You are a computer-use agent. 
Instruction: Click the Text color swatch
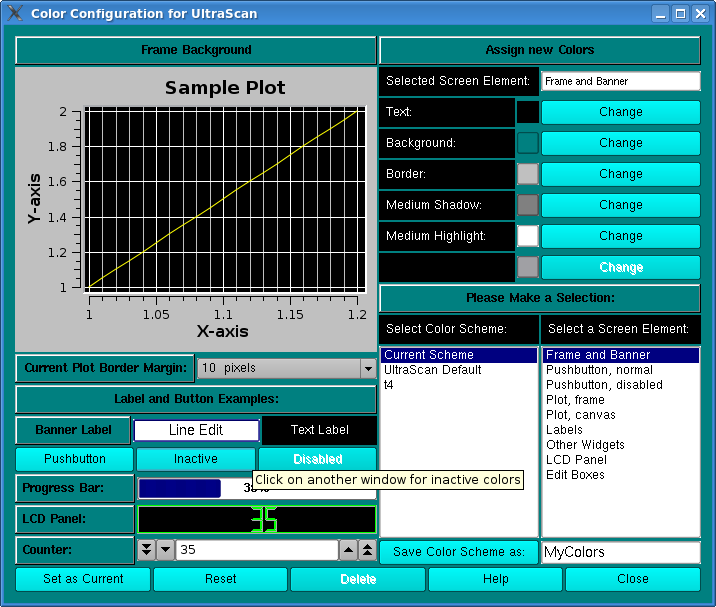tap(528, 112)
